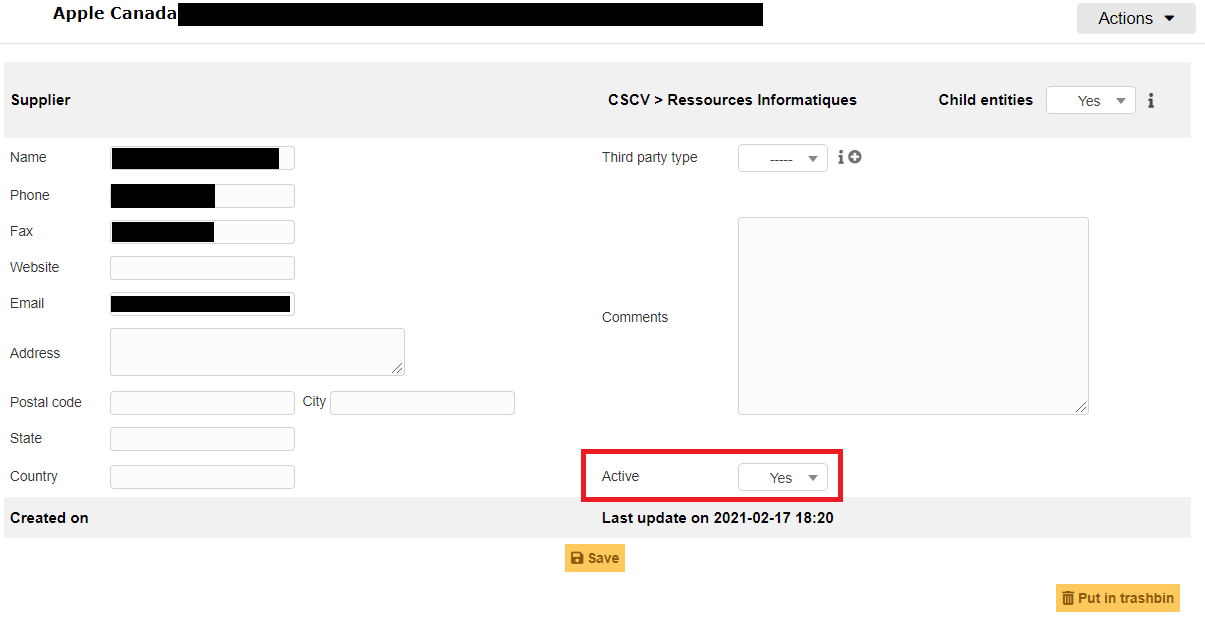Change the Active dropdown value

pos(783,477)
